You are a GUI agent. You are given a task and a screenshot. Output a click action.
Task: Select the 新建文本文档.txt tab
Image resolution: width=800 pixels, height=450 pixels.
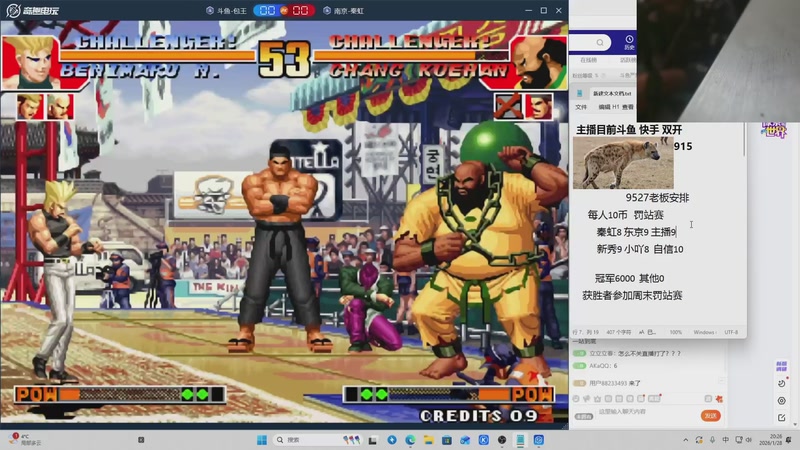point(612,93)
